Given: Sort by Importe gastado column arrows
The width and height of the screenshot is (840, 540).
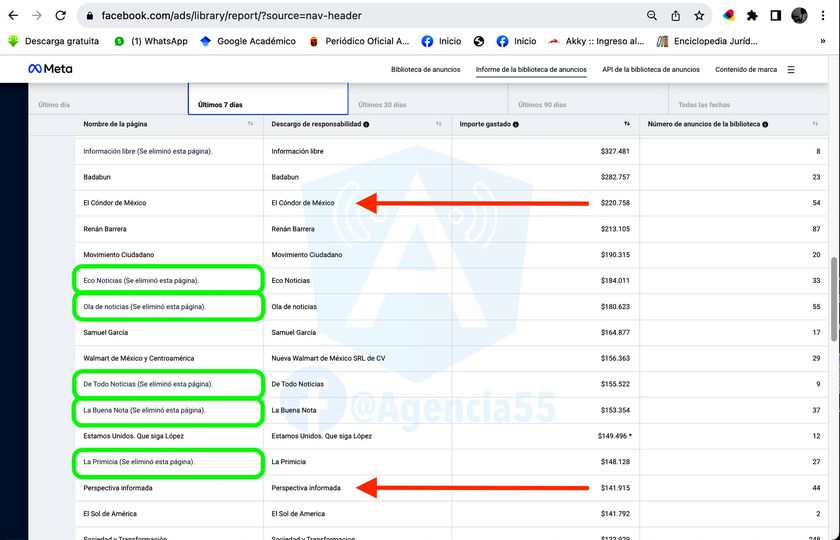Looking at the screenshot, I should pos(627,124).
